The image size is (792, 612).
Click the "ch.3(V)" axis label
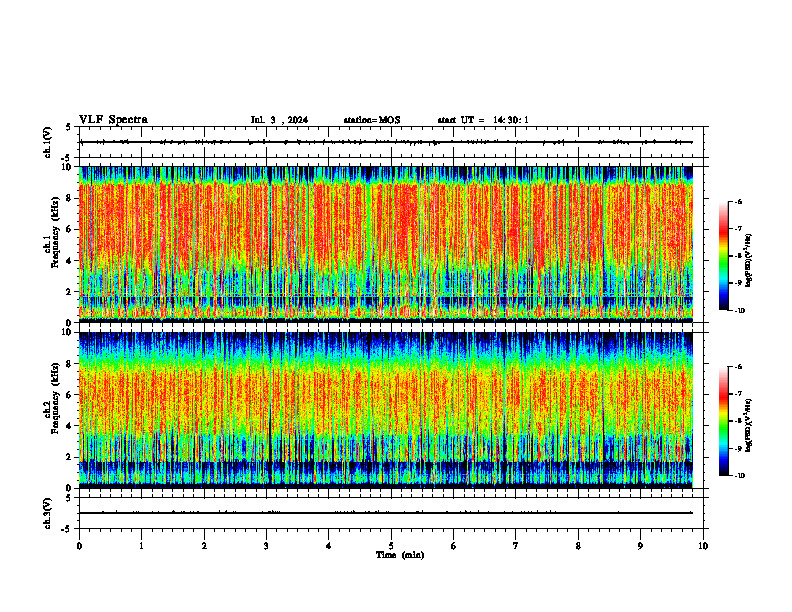click(47, 513)
